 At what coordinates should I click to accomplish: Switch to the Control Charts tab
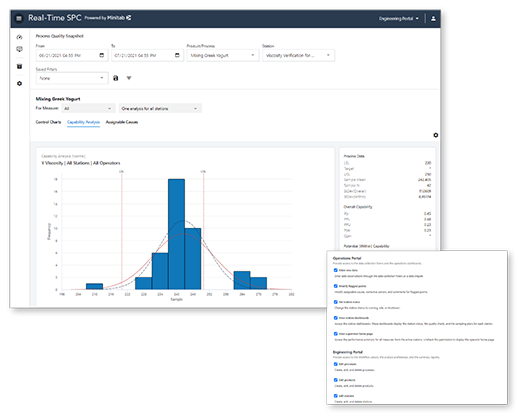[x=48, y=122]
